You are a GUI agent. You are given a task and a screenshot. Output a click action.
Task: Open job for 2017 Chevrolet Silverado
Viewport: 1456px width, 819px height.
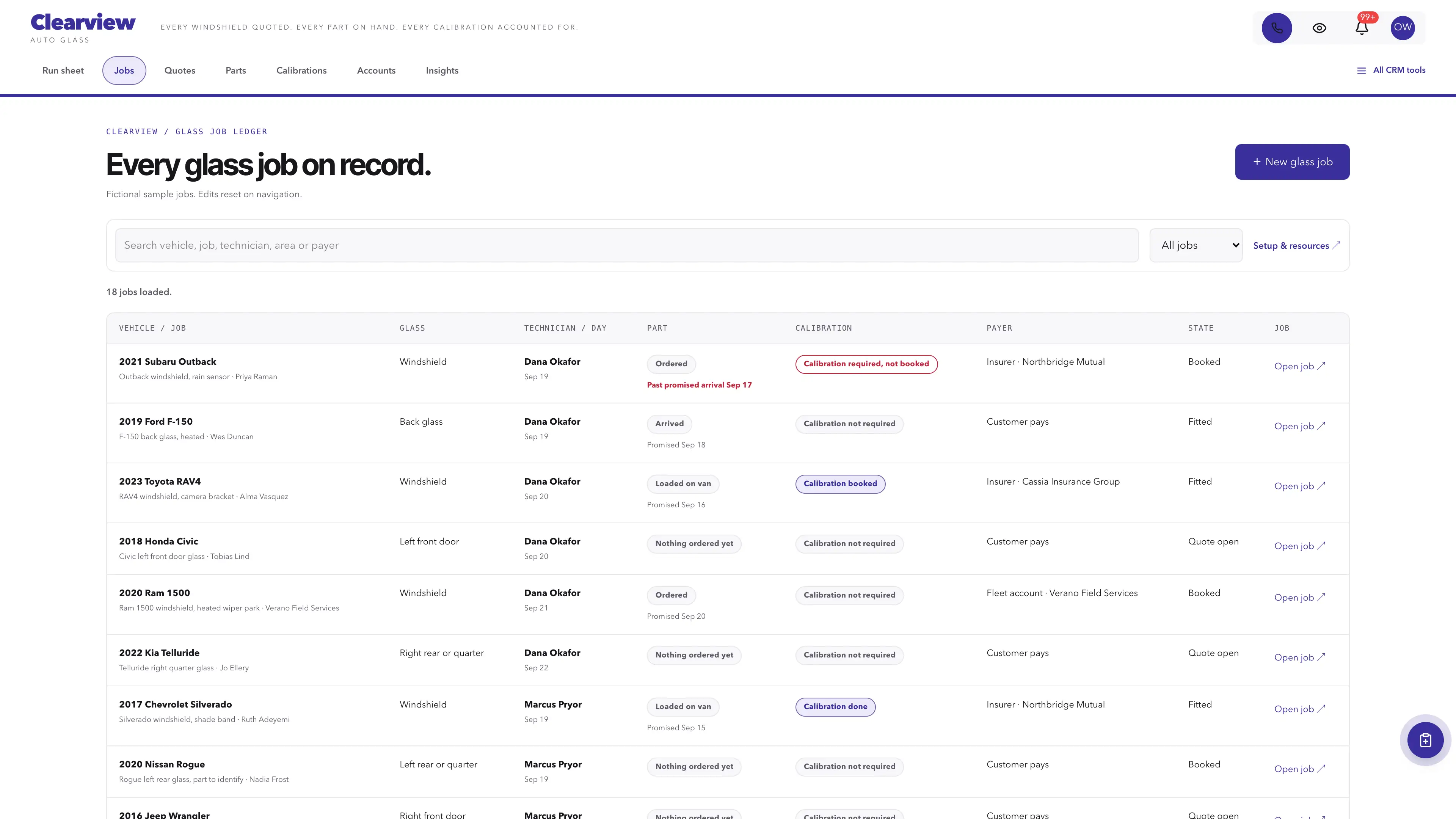pos(1299,709)
